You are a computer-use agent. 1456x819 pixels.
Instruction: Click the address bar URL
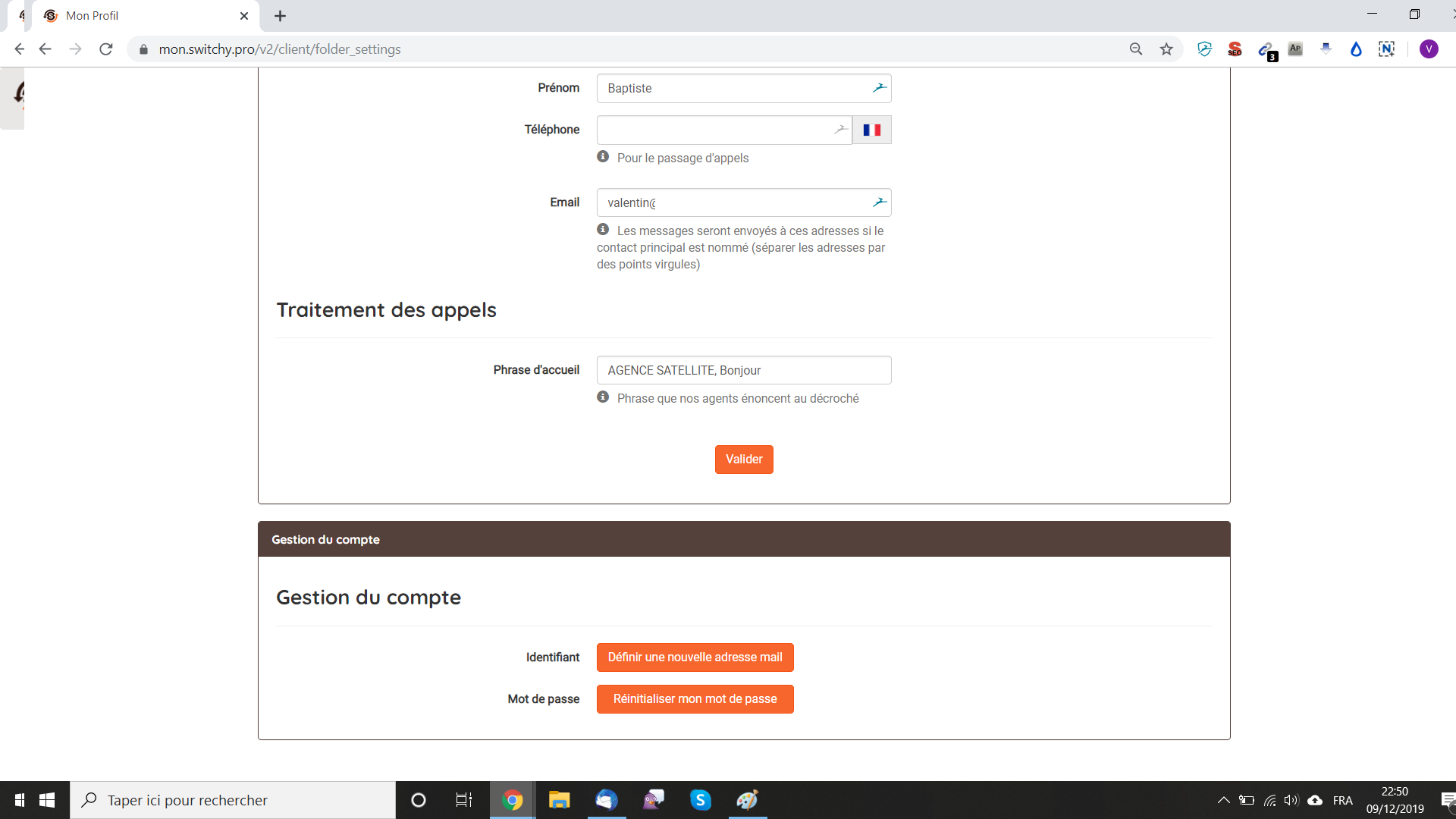tap(280, 49)
